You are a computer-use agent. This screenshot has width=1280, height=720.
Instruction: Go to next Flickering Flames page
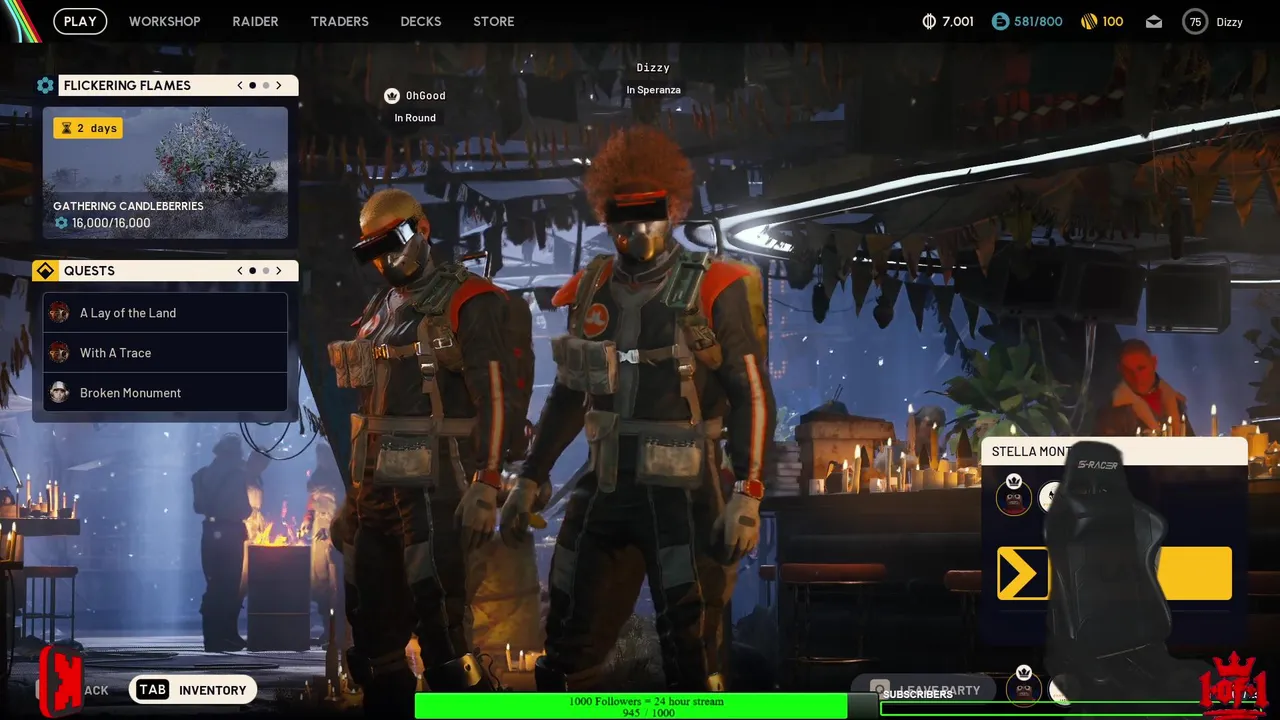(279, 86)
